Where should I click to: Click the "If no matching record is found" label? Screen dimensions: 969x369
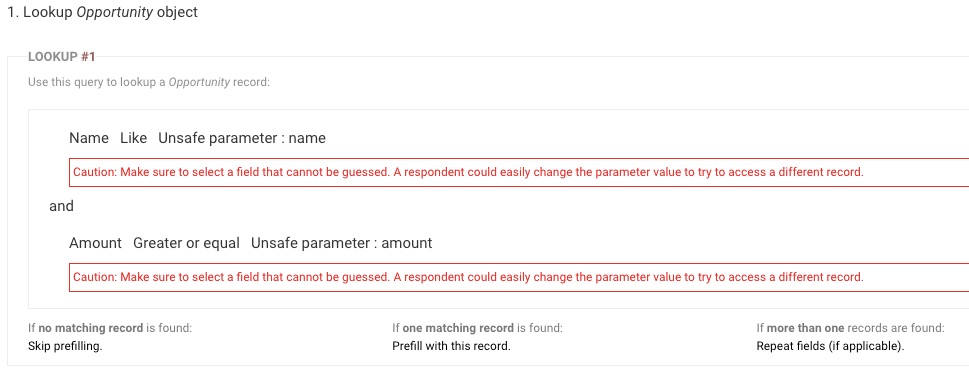coord(110,328)
